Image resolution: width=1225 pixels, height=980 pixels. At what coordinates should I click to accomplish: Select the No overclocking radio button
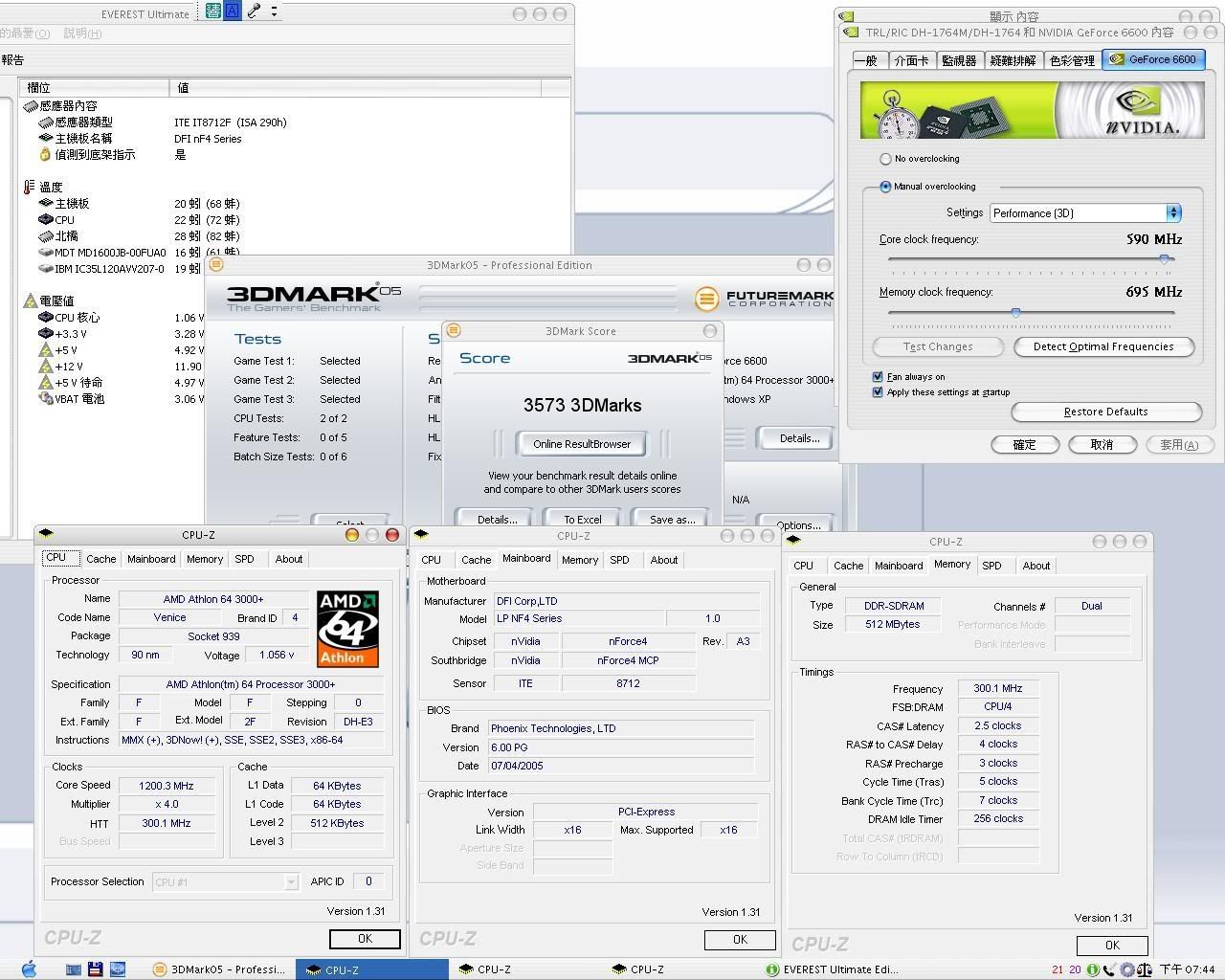point(885,159)
